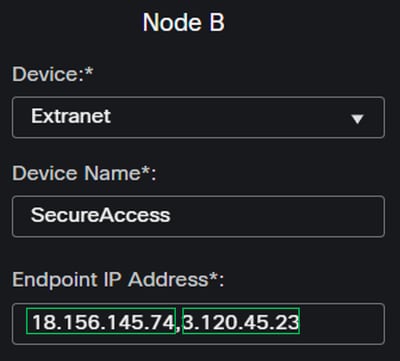Screen dimensions: 400x361
Task: Click the Device:* label
Action: pyautogui.click(x=53, y=74)
